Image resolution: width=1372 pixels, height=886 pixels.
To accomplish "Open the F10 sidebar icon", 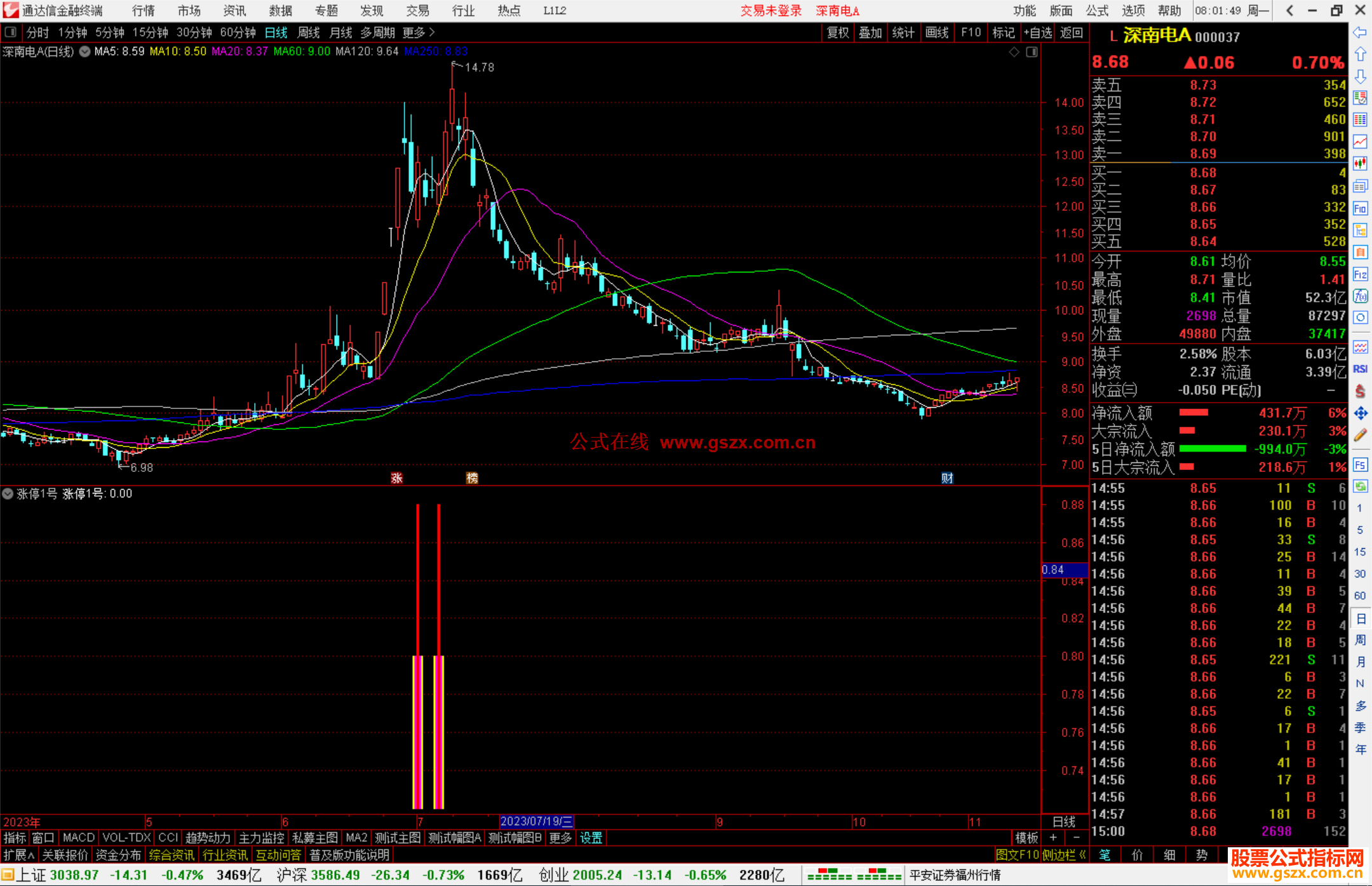I will tap(1360, 209).
